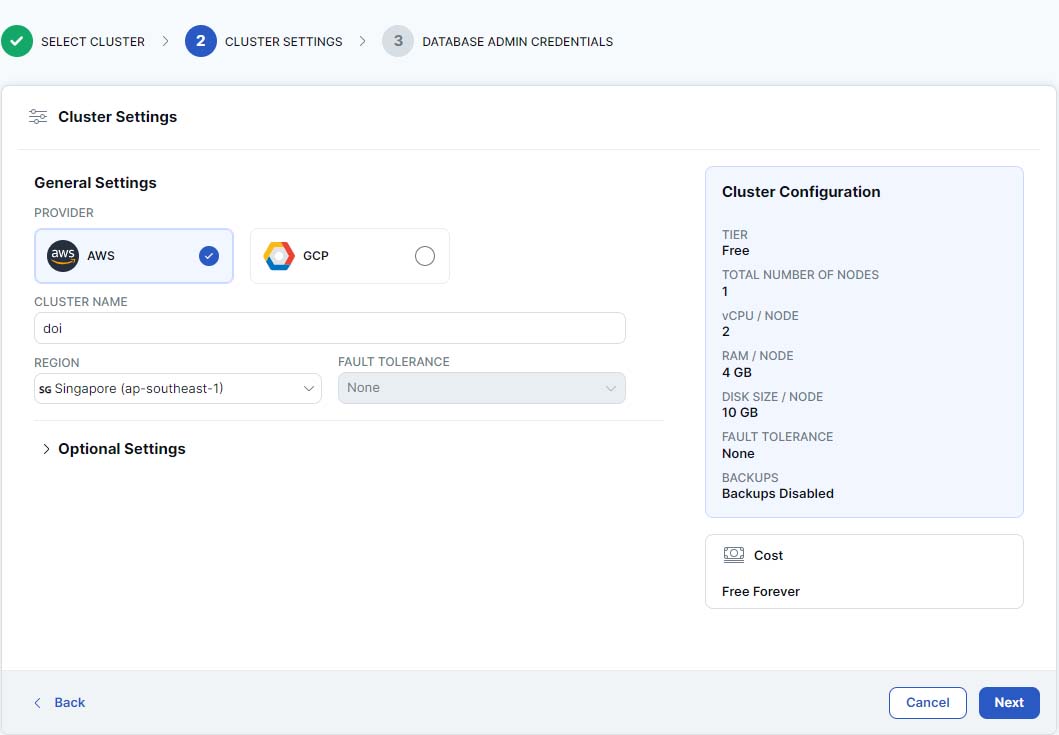Click the step 3 circle icon
This screenshot has width=1059, height=735.
(x=398, y=41)
